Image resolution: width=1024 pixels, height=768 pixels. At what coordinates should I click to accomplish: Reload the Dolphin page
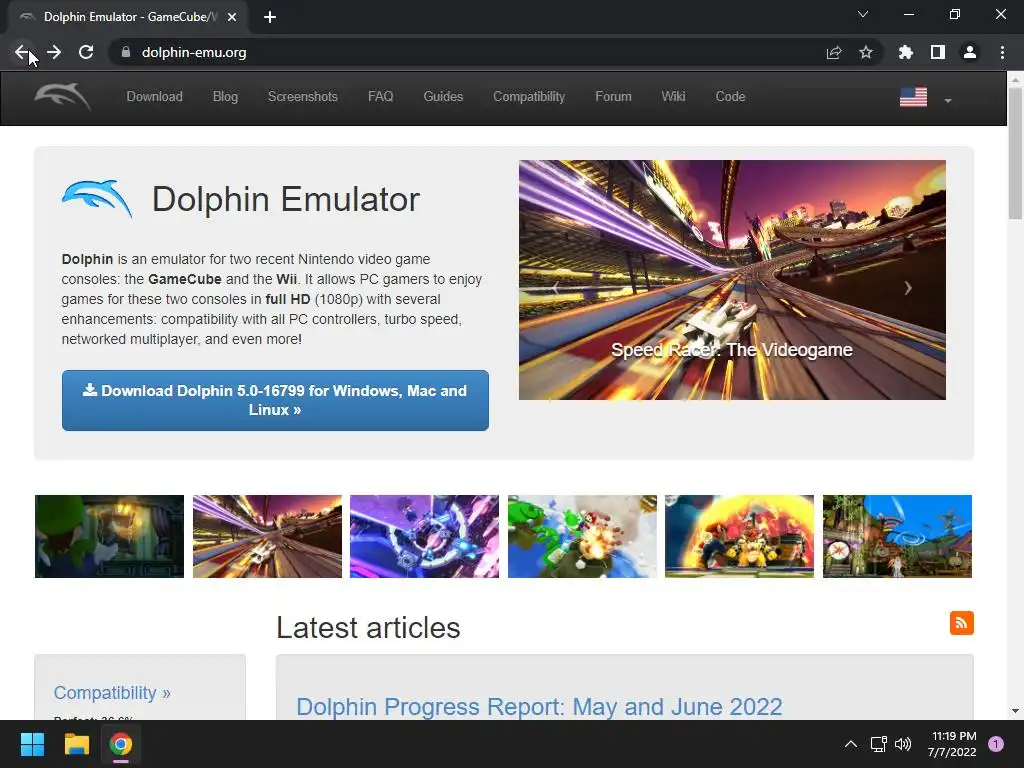[86, 52]
